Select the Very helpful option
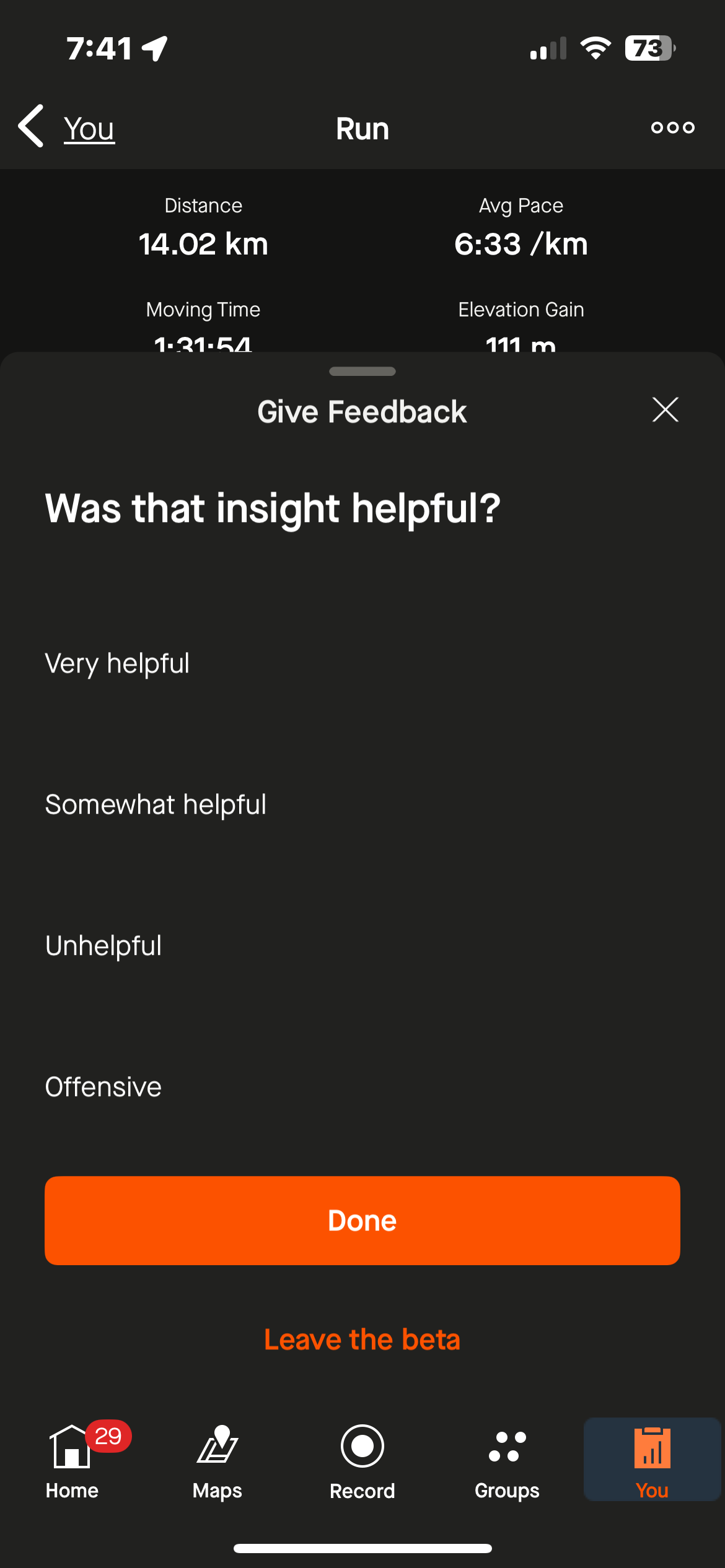This screenshot has height=1568, width=725. coord(117,663)
